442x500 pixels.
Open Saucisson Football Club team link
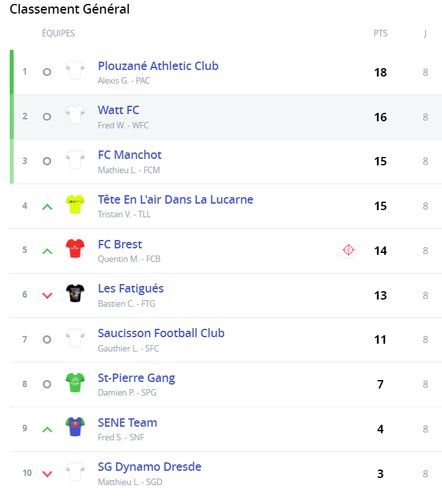[x=161, y=333]
